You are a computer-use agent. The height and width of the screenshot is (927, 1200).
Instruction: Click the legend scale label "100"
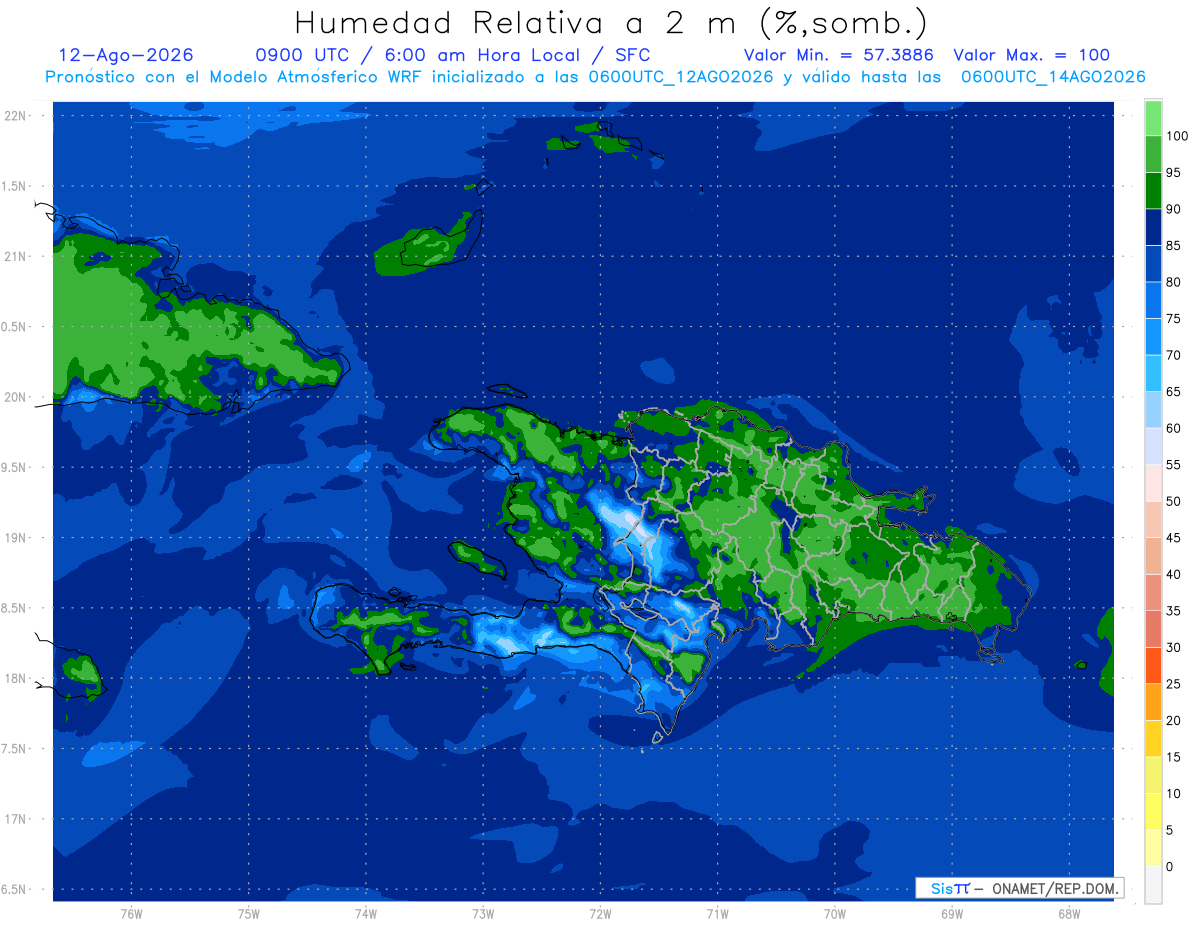point(1177,136)
